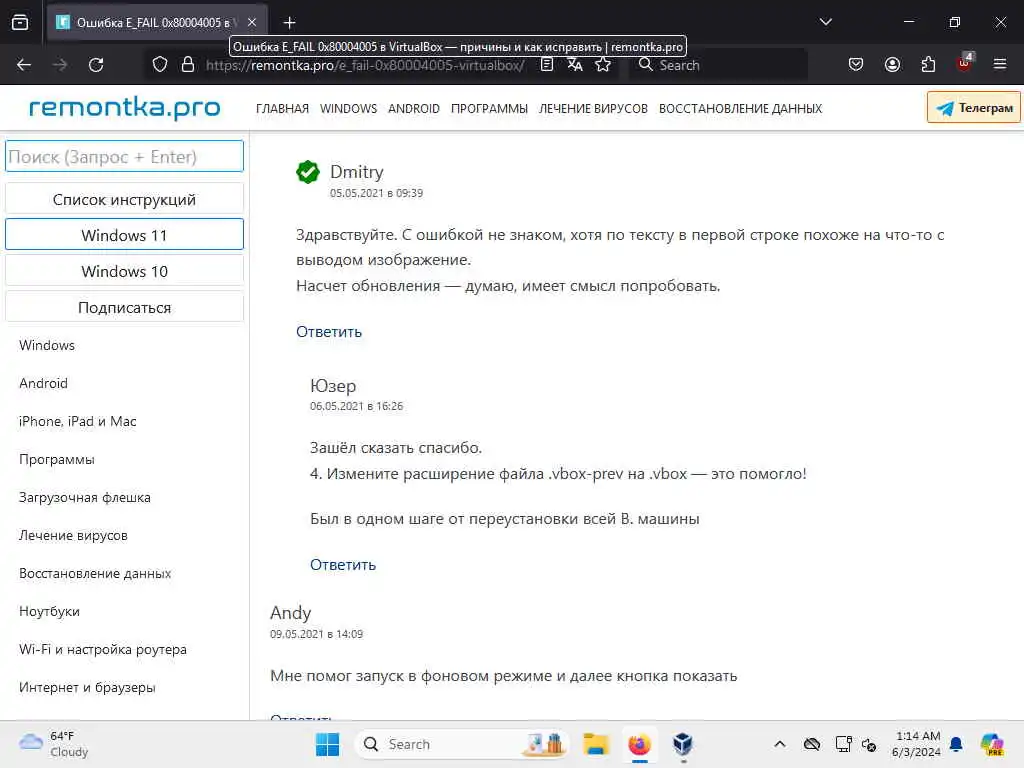The height and width of the screenshot is (768, 1024).
Task: Open VirtualBox from taskbar
Action: click(x=682, y=744)
